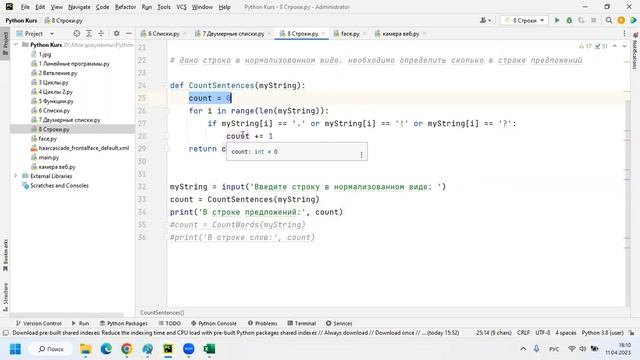Click the taskbar search box 'Поиск'
The image size is (640, 360).
click(51, 349)
